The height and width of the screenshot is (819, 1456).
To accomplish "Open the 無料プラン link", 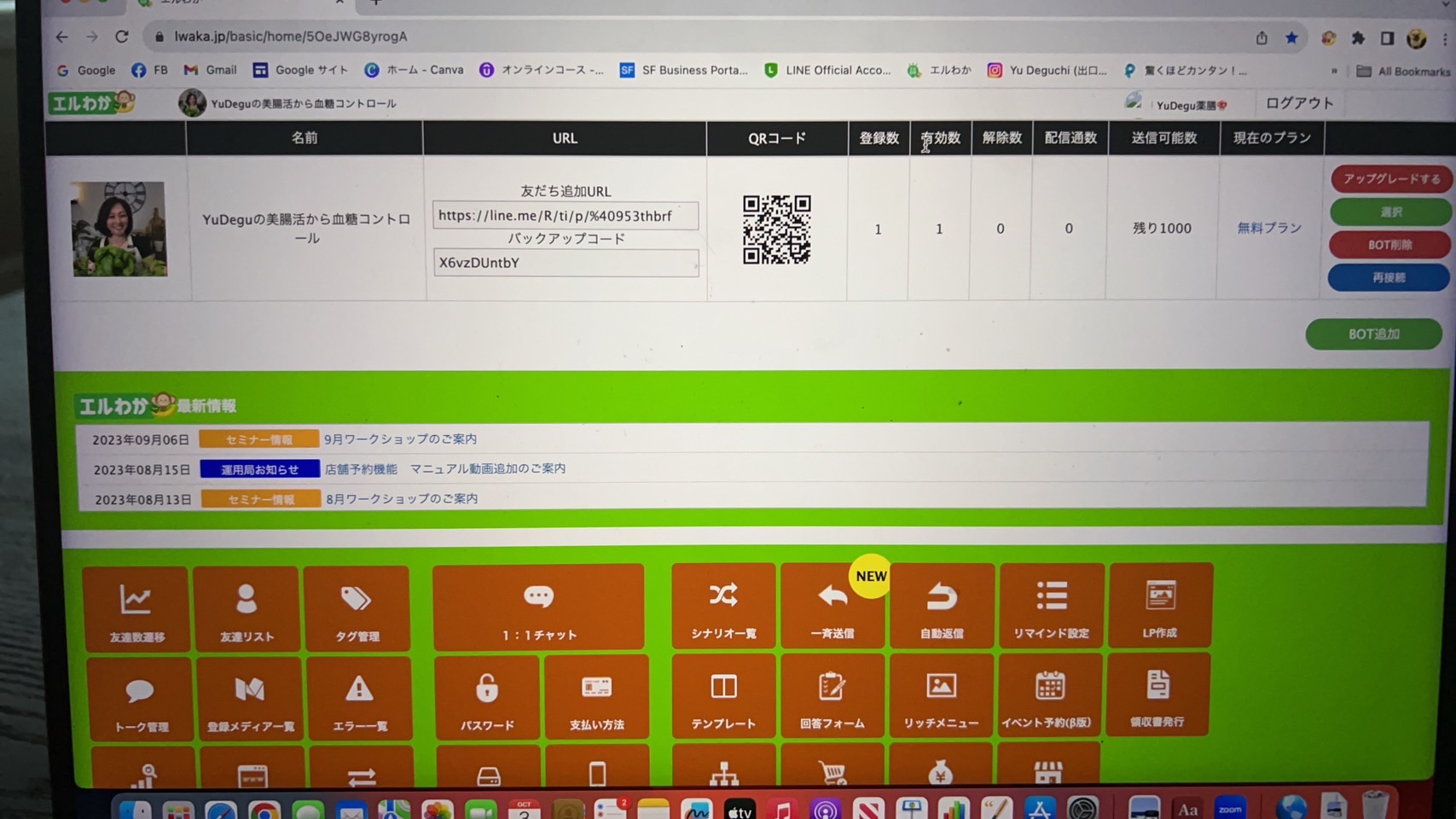I will click(1269, 228).
